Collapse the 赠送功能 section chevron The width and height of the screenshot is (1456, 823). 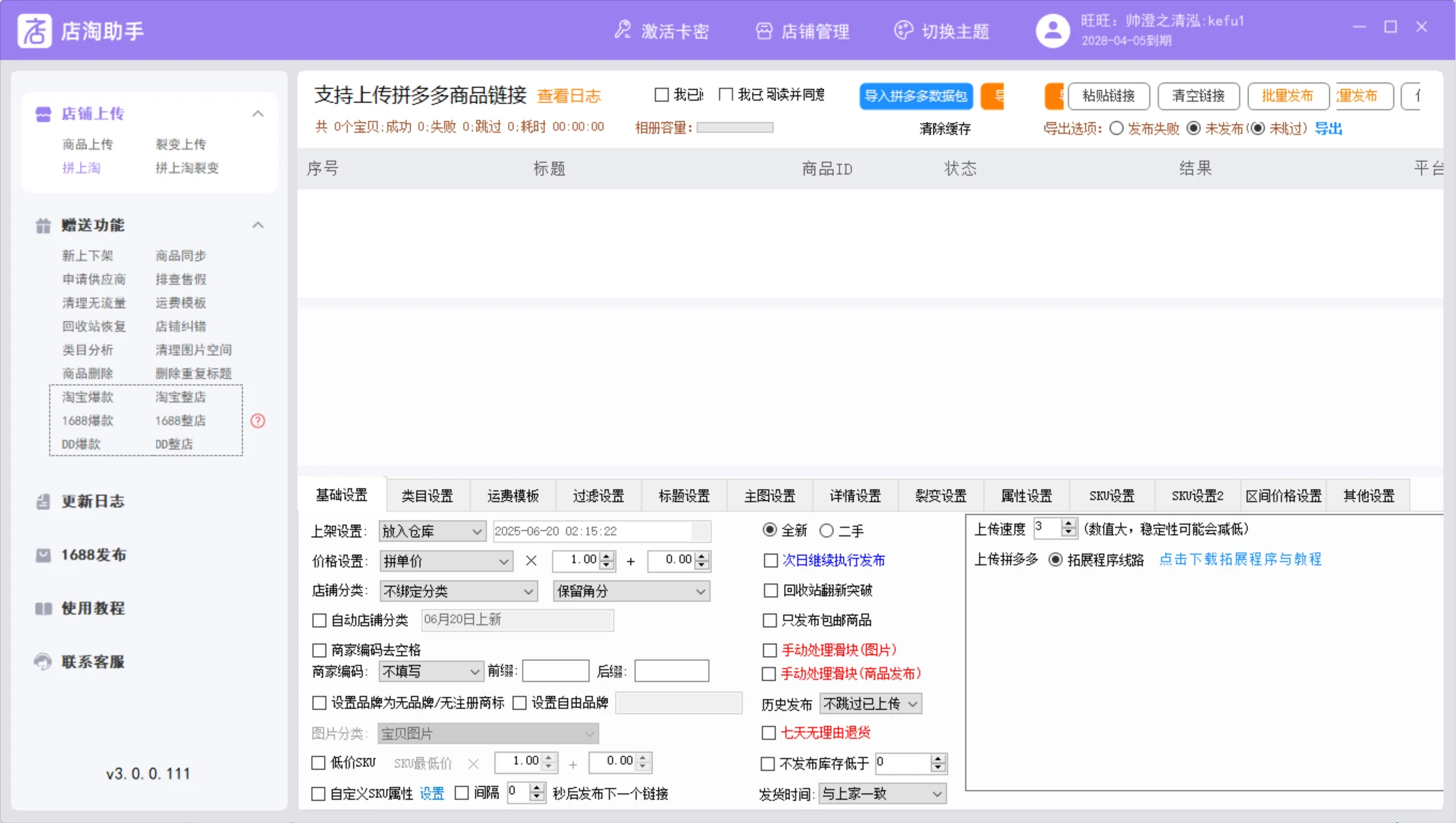click(258, 226)
